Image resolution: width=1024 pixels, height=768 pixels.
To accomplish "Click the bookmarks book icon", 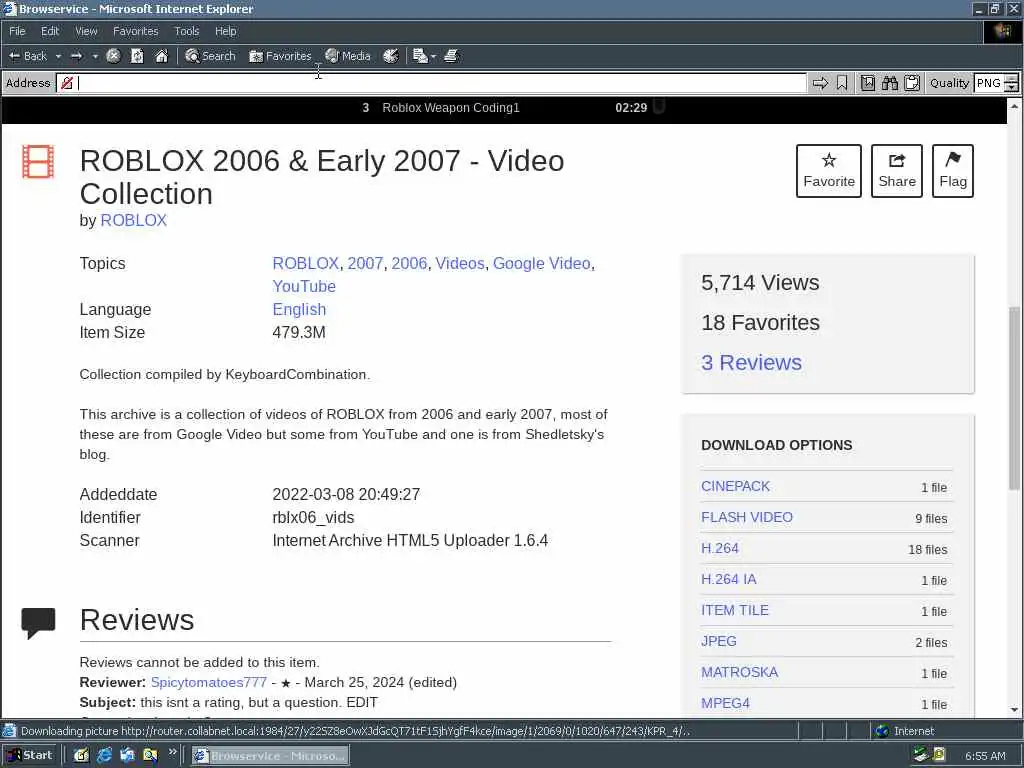I will point(867,83).
